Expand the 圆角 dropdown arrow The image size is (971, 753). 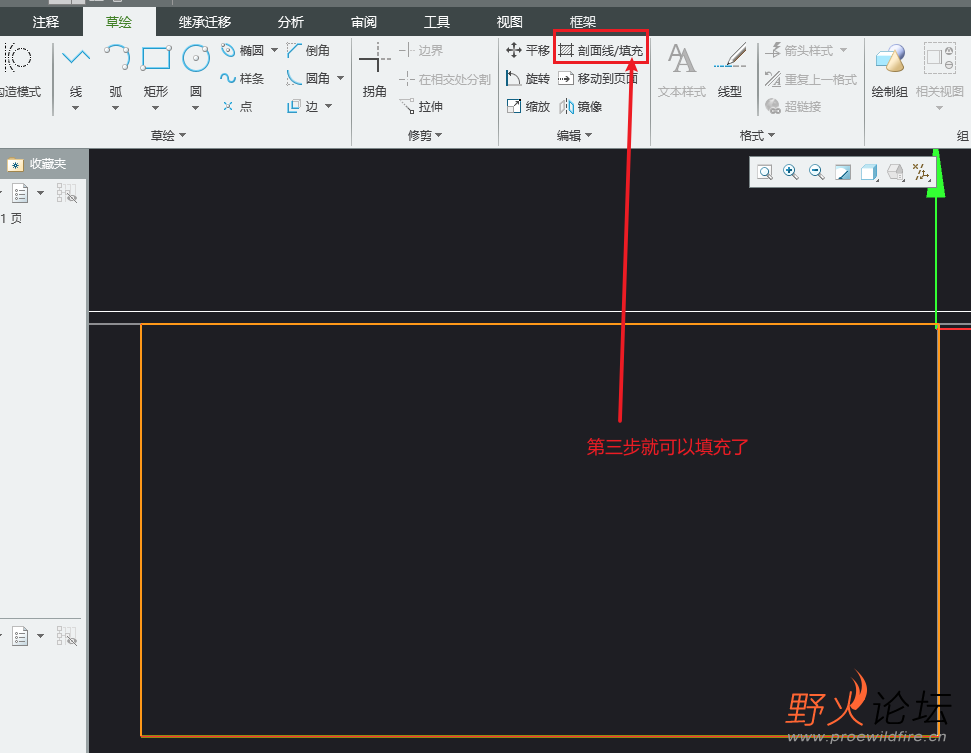point(341,78)
